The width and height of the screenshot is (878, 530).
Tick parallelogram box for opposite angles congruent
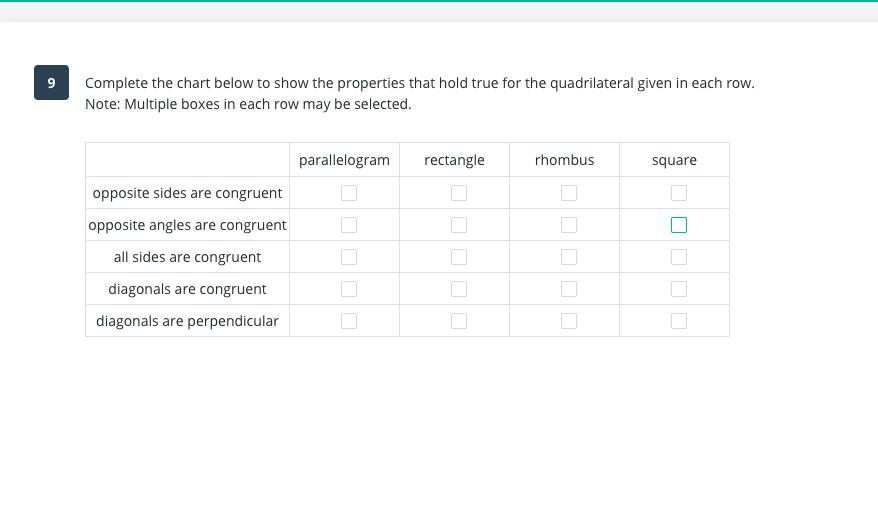[x=349, y=225]
